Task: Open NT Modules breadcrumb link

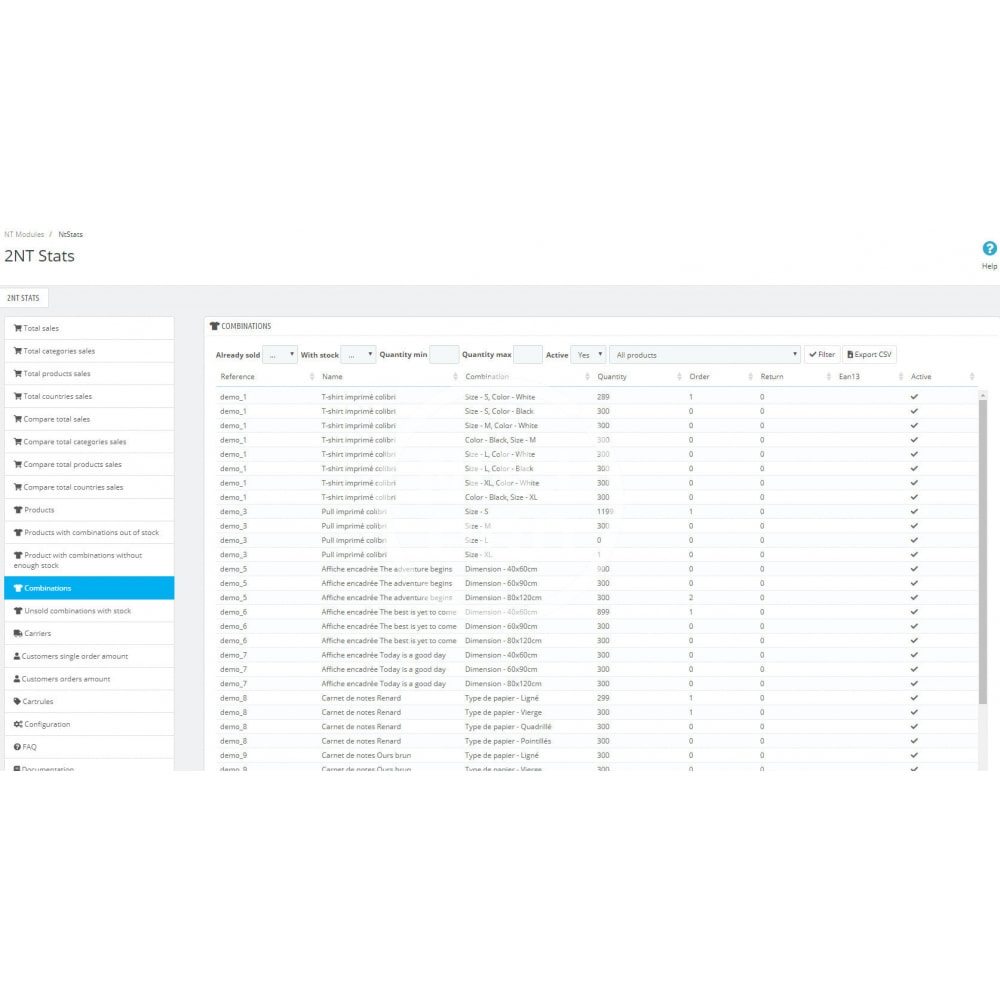Action: pyautogui.click(x=24, y=235)
